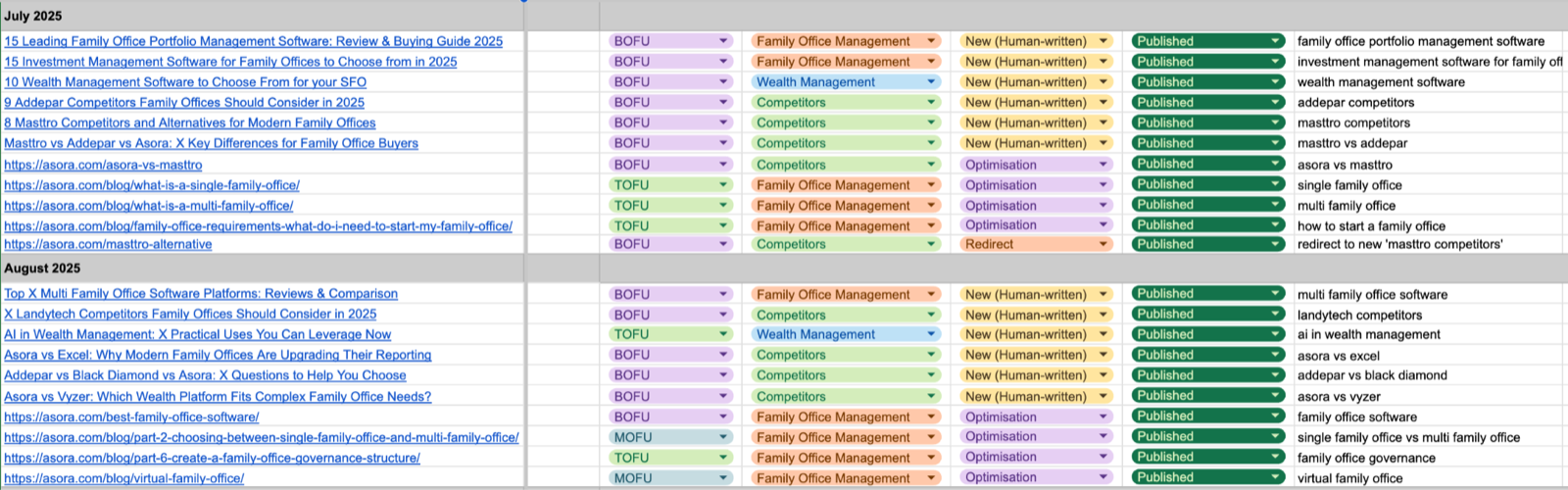
Task: Open 'X Landytech Competitors Family Offices' link
Action: (190, 315)
